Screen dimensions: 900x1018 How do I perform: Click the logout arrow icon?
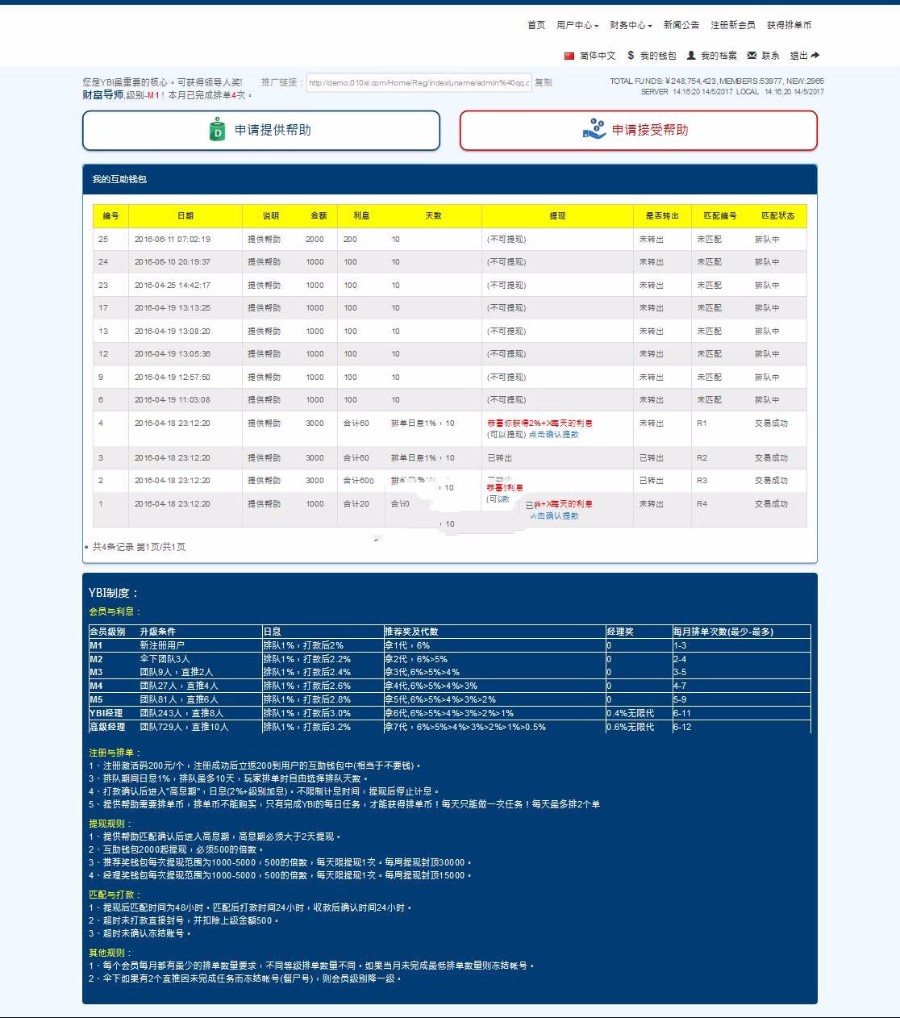[815, 56]
